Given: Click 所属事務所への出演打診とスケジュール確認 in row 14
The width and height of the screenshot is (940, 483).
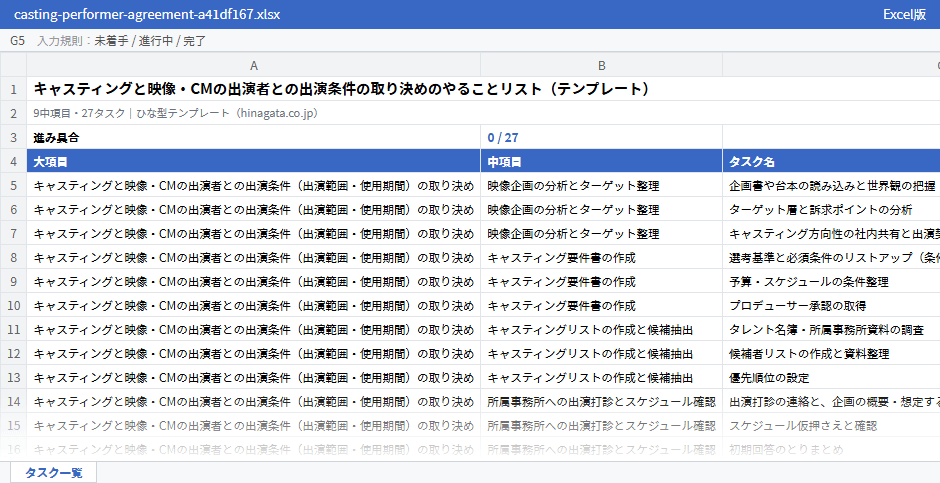Looking at the screenshot, I should pos(601,402).
